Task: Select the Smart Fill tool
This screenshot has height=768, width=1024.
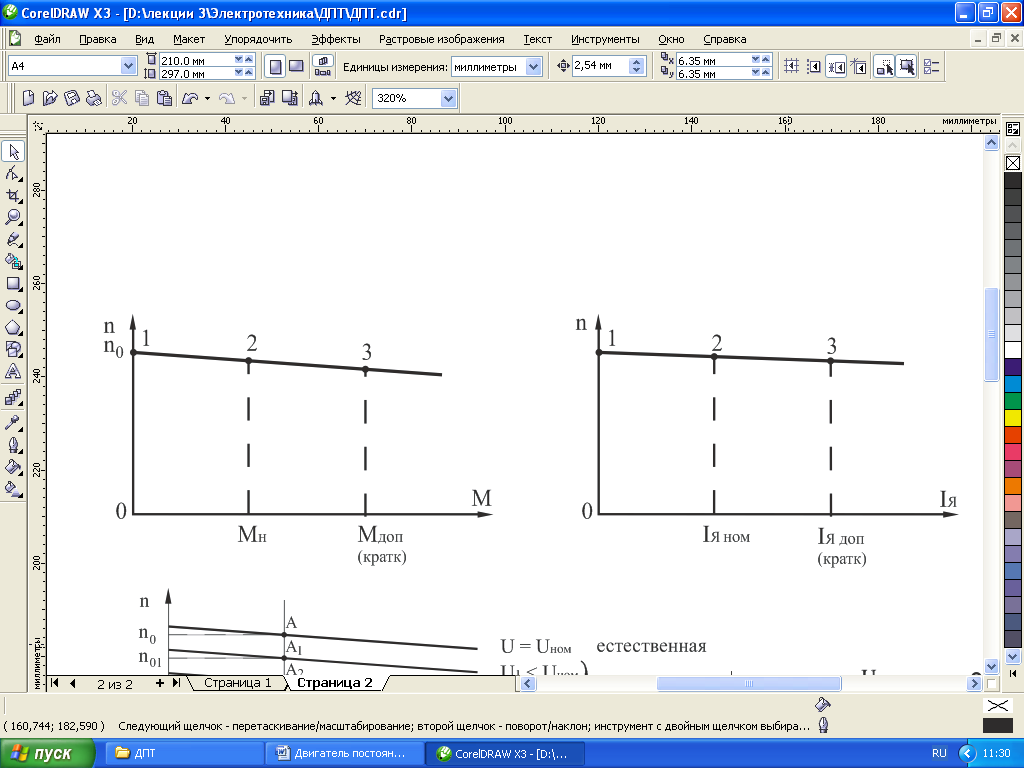Action: coord(13,262)
